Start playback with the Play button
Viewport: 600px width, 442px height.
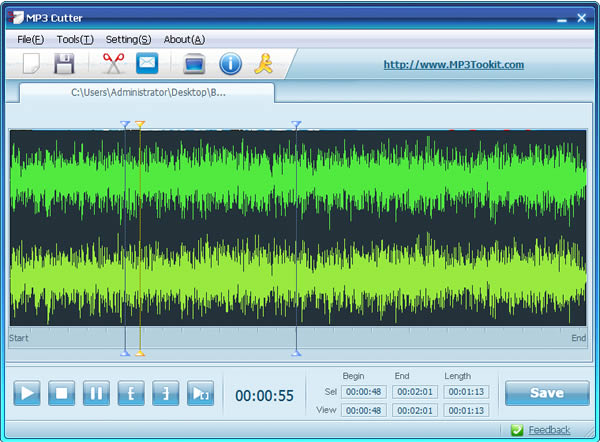pyautogui.click(x=27, y=393)
